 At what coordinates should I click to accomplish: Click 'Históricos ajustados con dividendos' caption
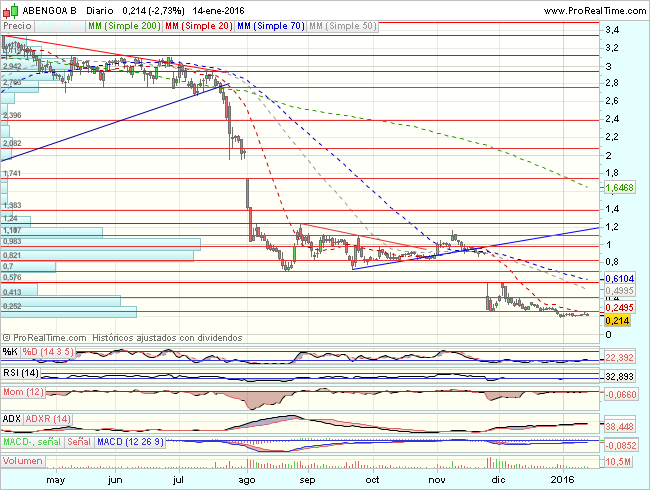pyautogui.click(x=167, y=338)
